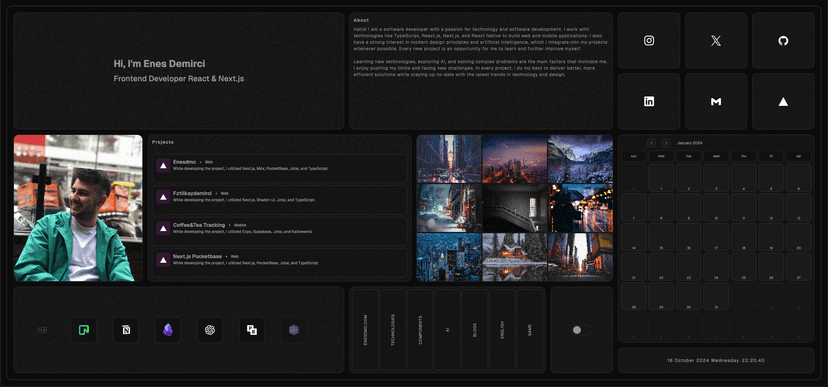The image size is (828, 387).
Task: Open the Medium profile icon
Action: coord(716,101)
